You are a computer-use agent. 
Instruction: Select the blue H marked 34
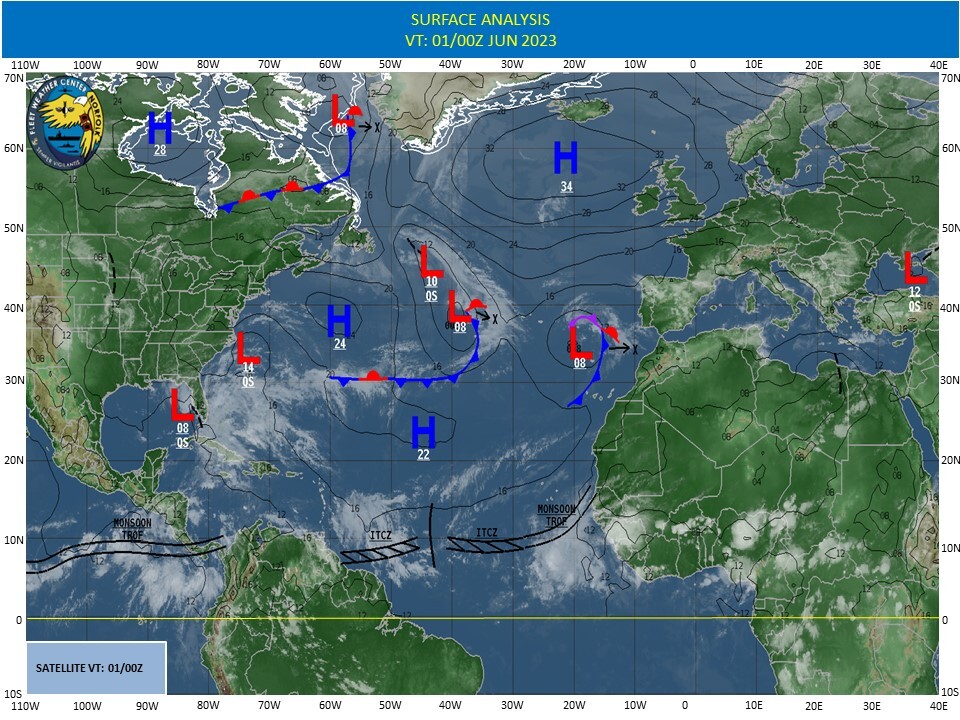[566, 158]
